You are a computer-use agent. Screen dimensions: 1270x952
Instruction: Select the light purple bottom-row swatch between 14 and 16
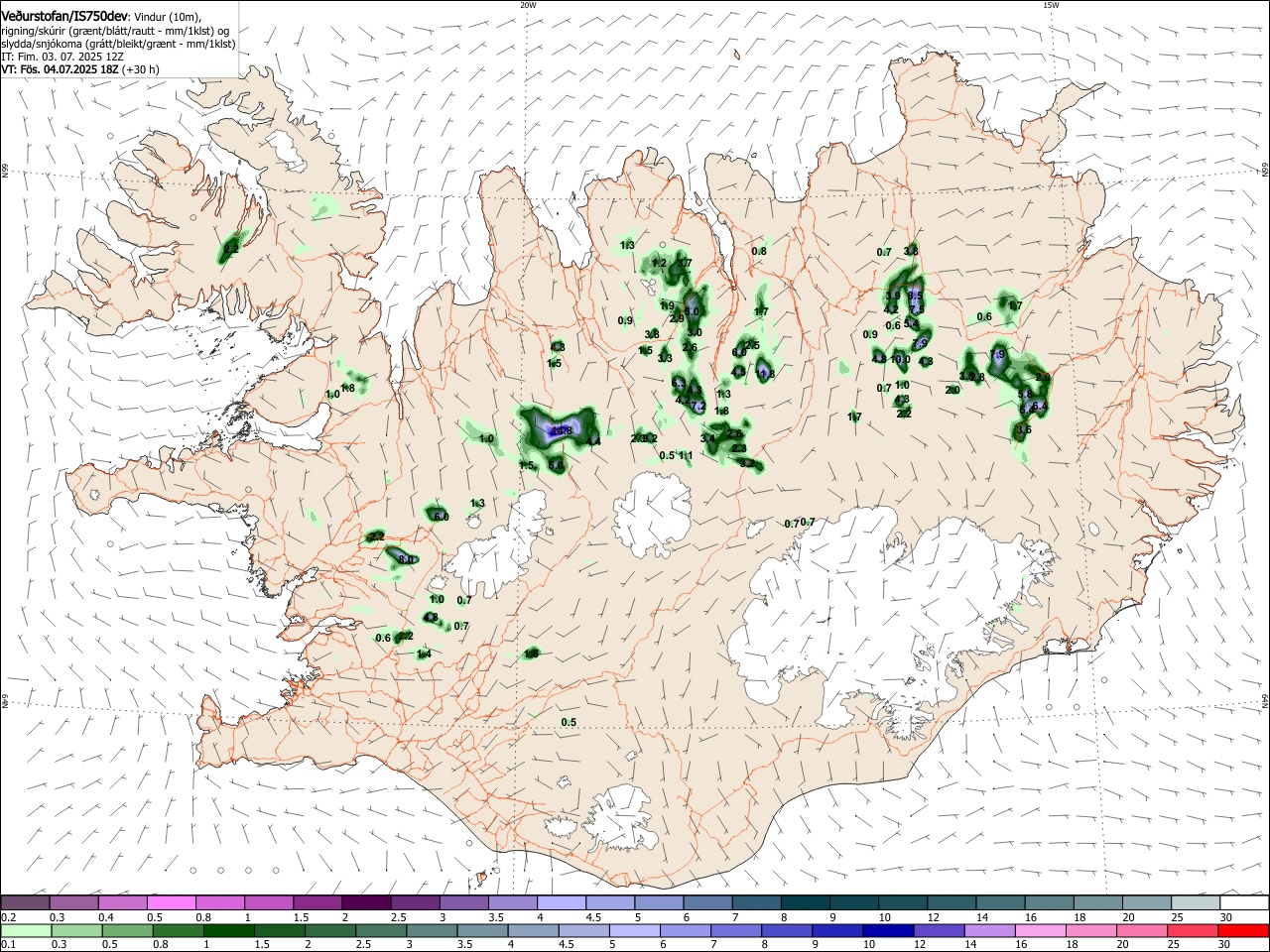pyautogui.click(x=991, y=930)
